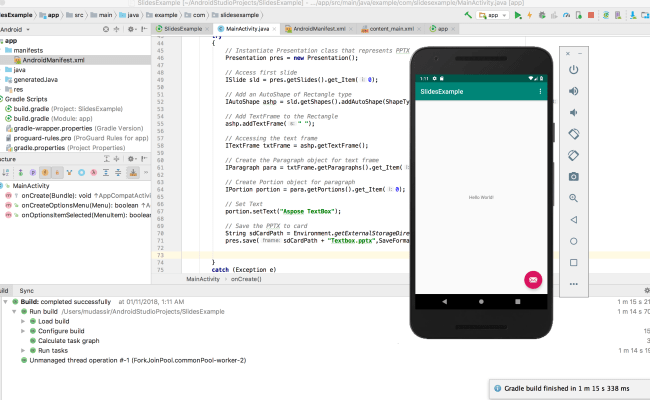Image resolution: width=650 pixels, height=400 pixels.
Task: Expand the Run tasks node
Action: click(23, 350)
